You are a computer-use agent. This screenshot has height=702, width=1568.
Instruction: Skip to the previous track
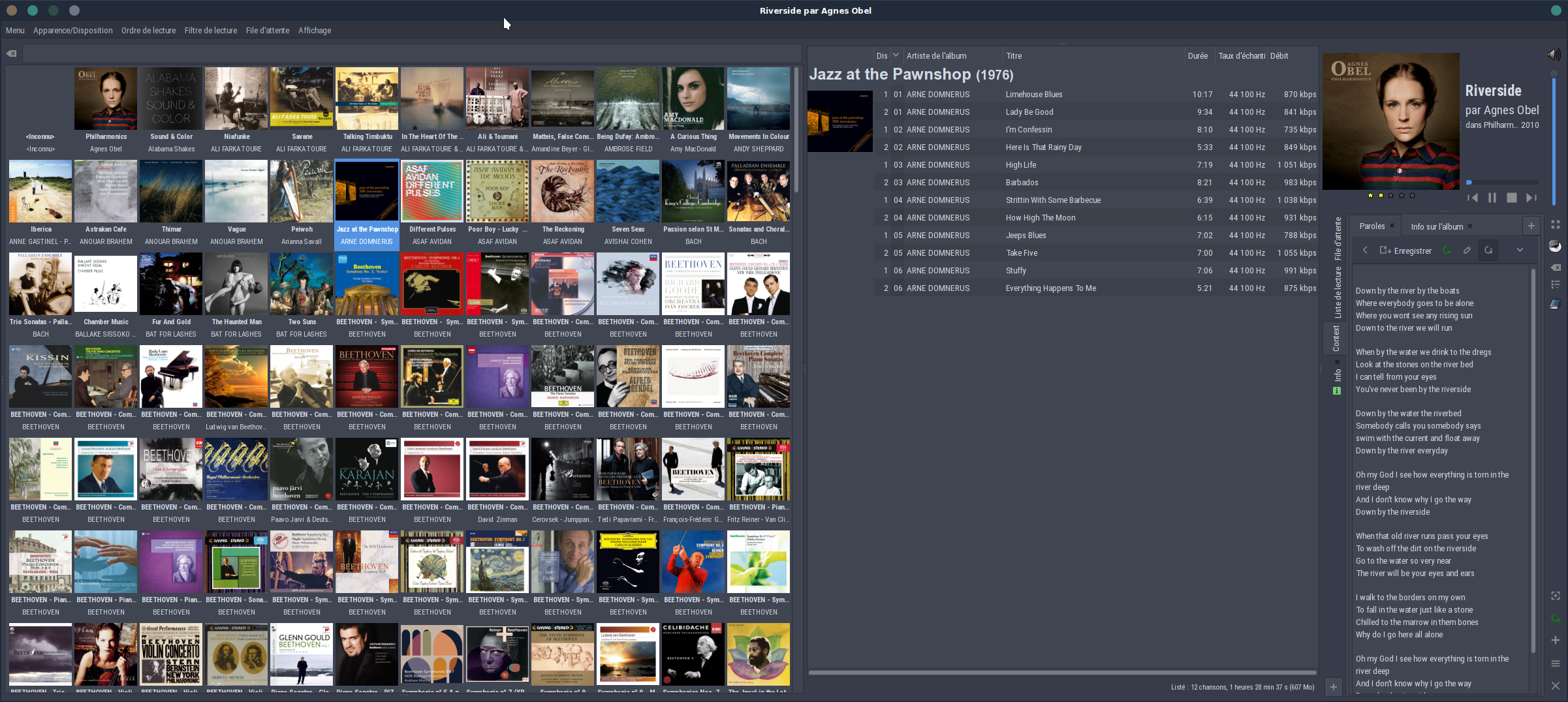pos(1472,198)
